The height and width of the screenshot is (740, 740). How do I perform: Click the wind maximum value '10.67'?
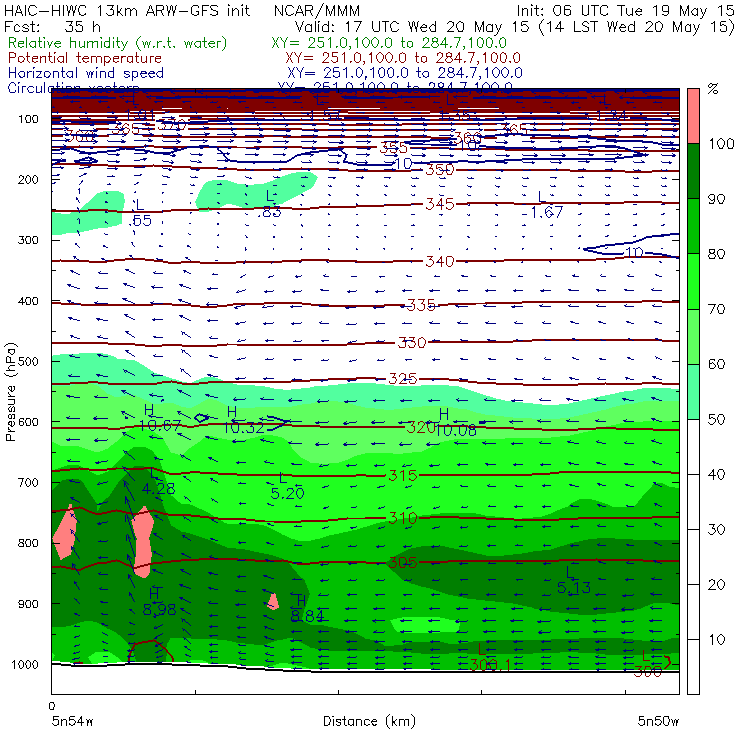point(160,426)
